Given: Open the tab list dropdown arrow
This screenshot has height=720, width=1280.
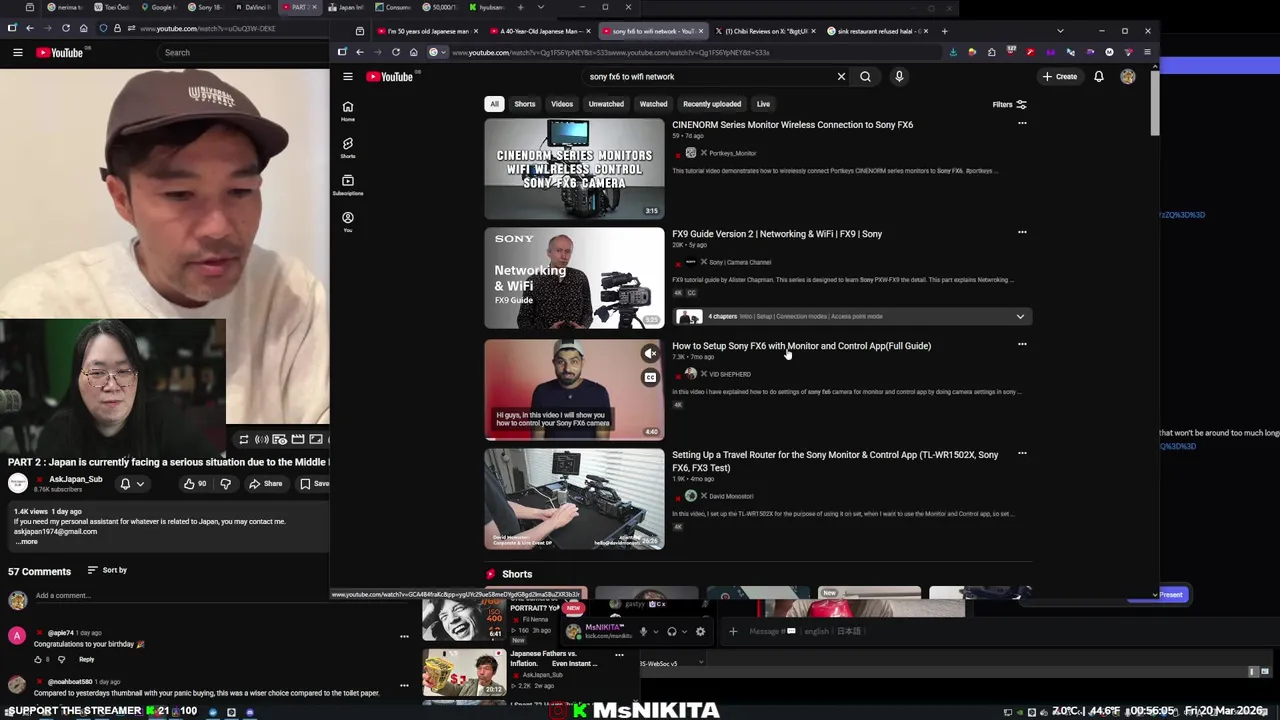Looking at the screenshot, I should [1060, 31].
